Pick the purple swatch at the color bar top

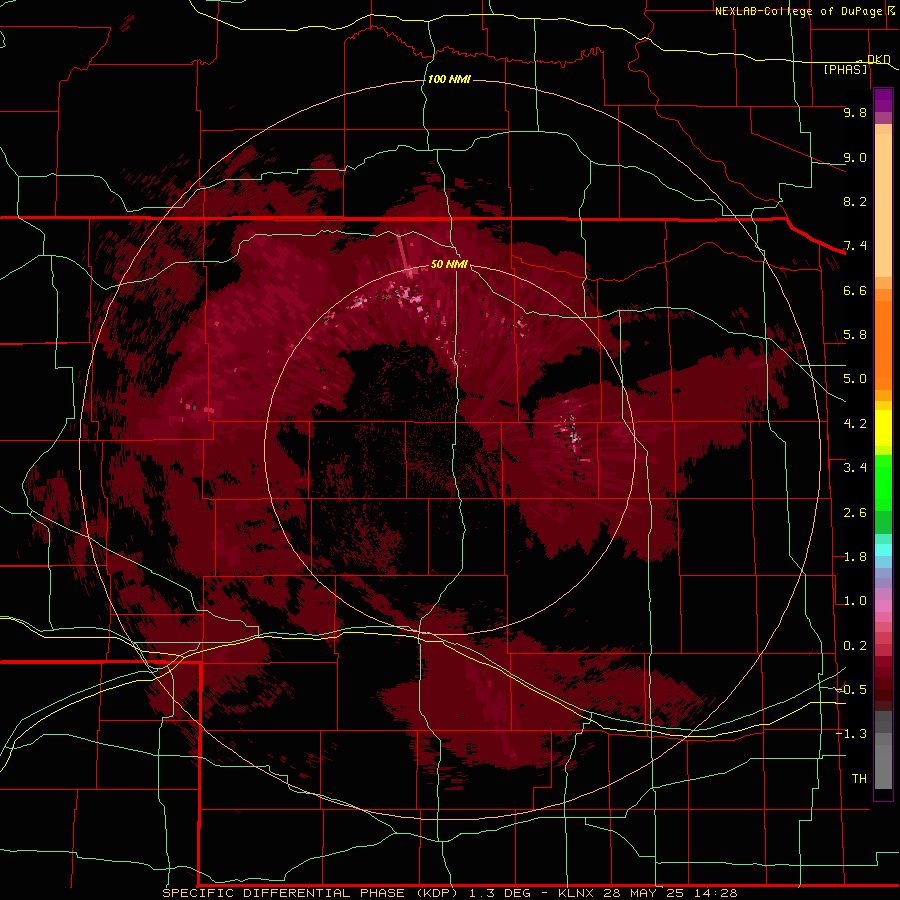coord(883,100)
